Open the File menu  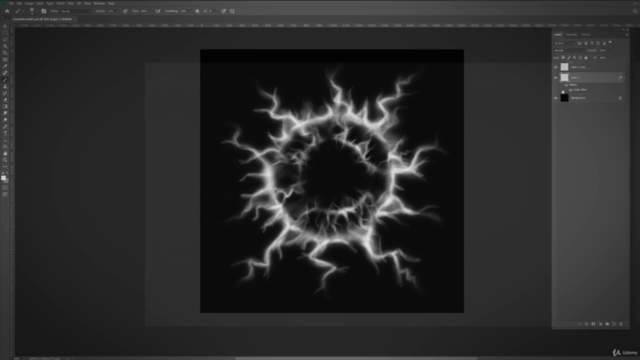[x=11, y=3]
